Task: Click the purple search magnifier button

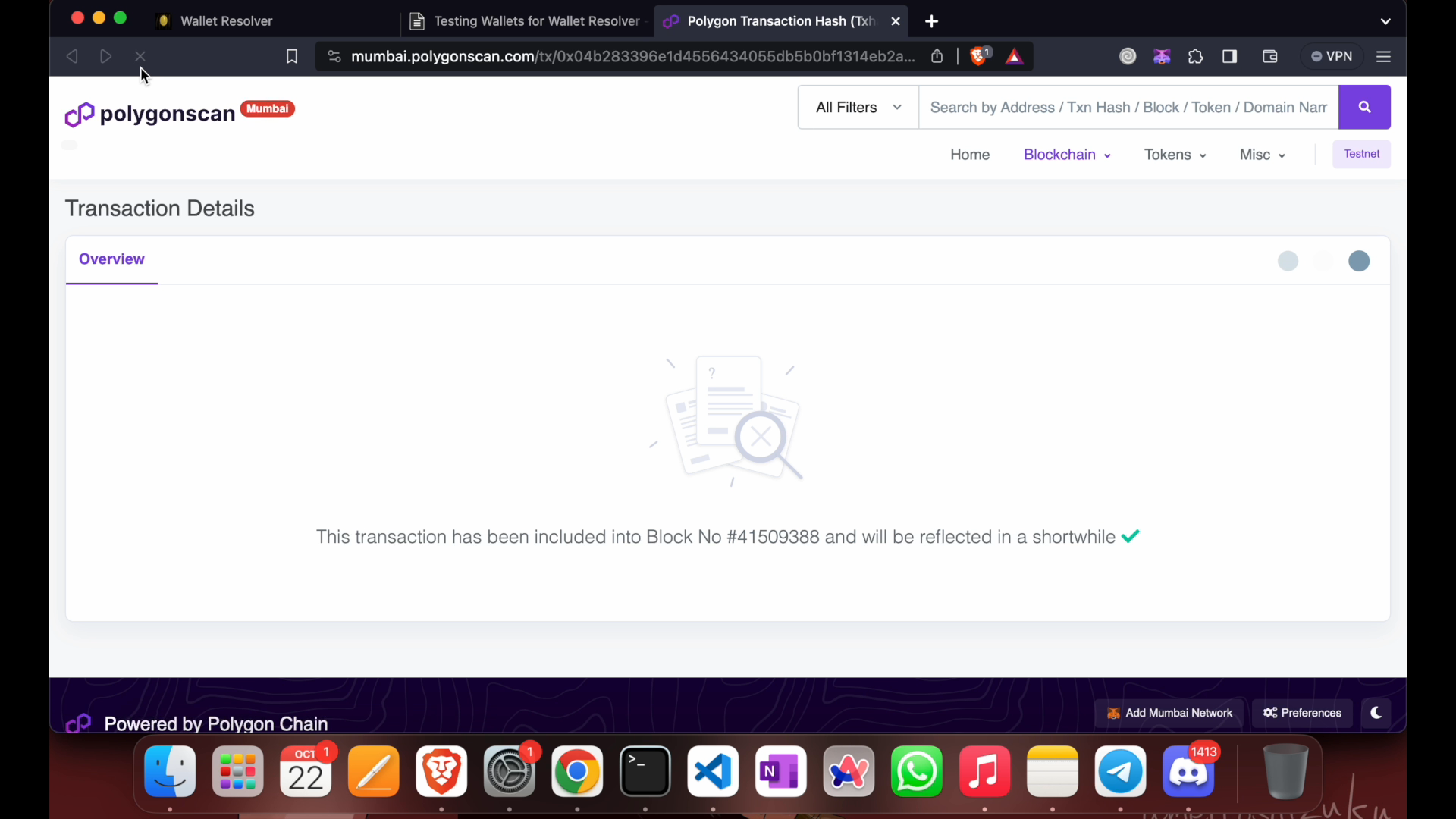Action: (x=1364, y=107)
